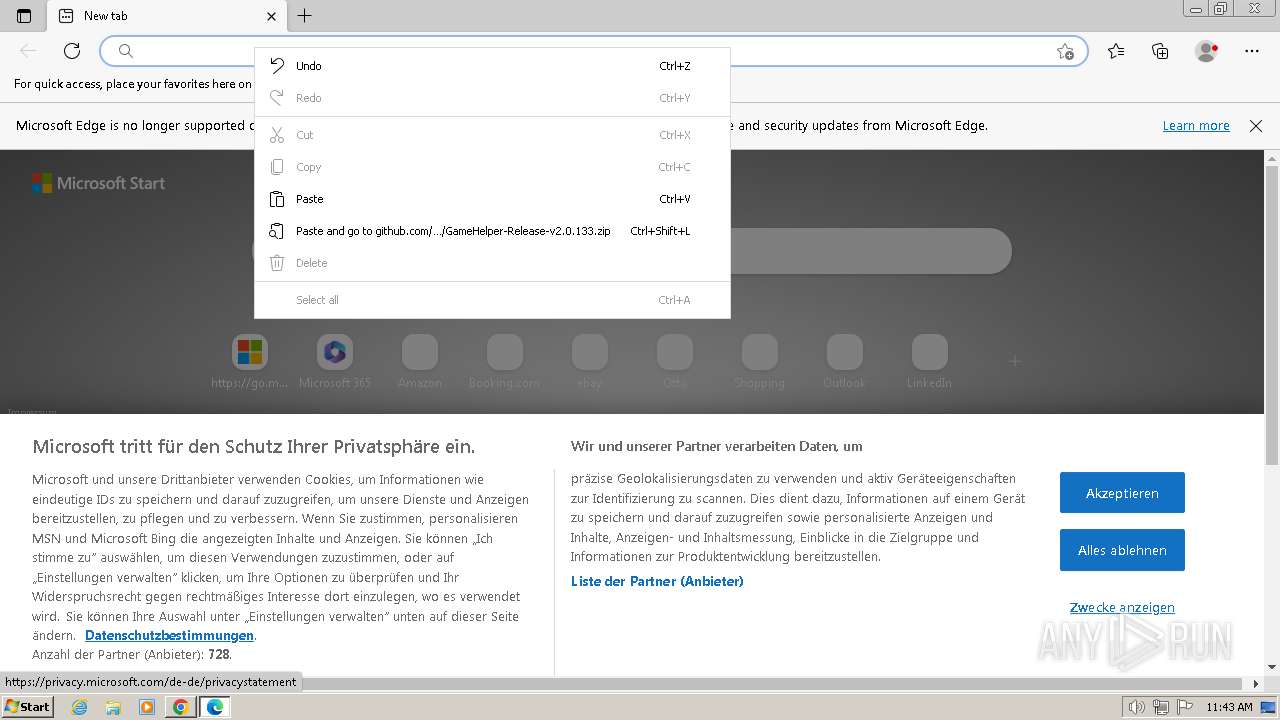The image size is (1280, 720).
Task: Open the Favorites list icon
Action: [x=1116, y=51]
